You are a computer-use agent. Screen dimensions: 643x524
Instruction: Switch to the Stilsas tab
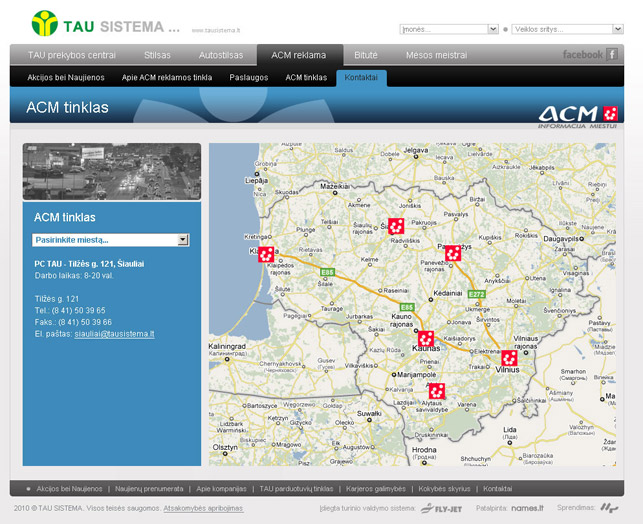pyautogui.click(x=157, y=55)
